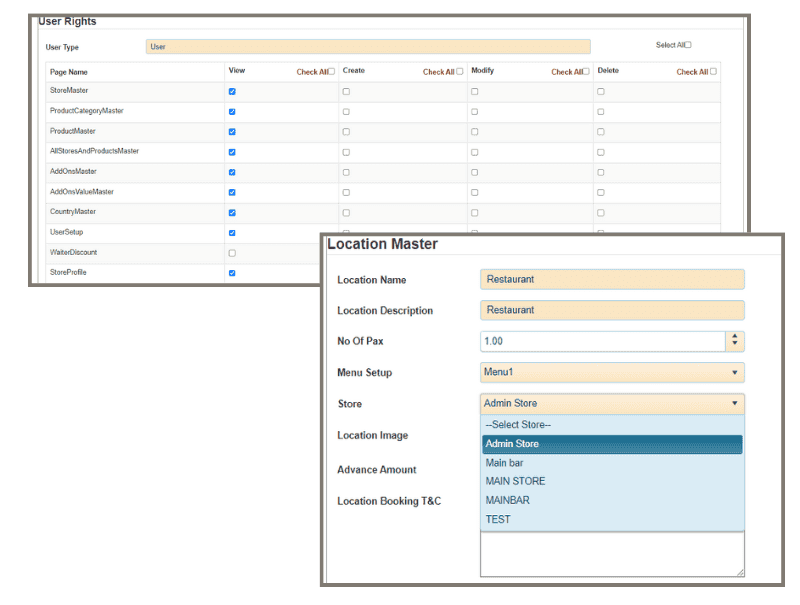
Task: Pick the TEST store option
Action: [498, 520]
